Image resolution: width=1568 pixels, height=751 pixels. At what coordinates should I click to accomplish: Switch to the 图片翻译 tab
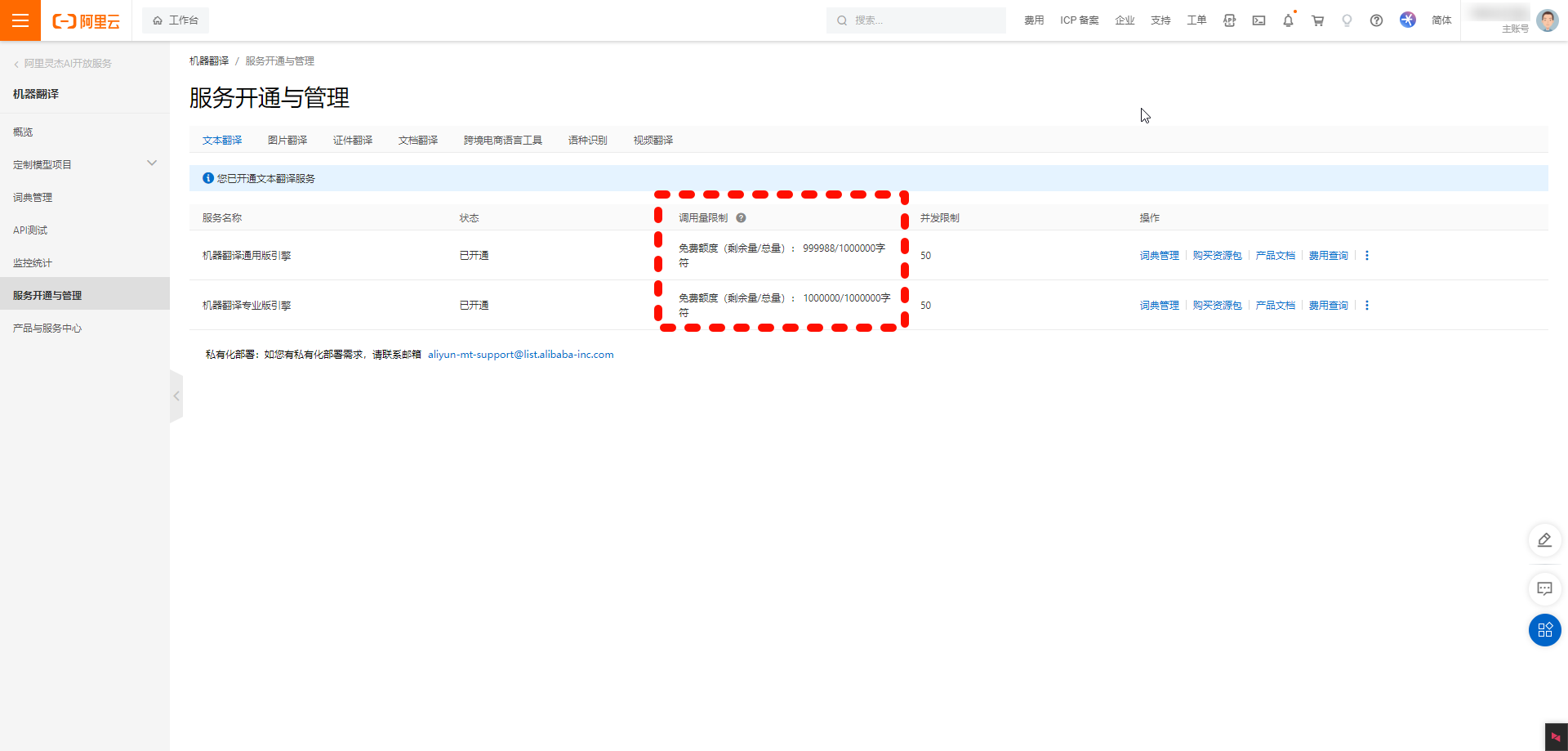tap(287, 141)
